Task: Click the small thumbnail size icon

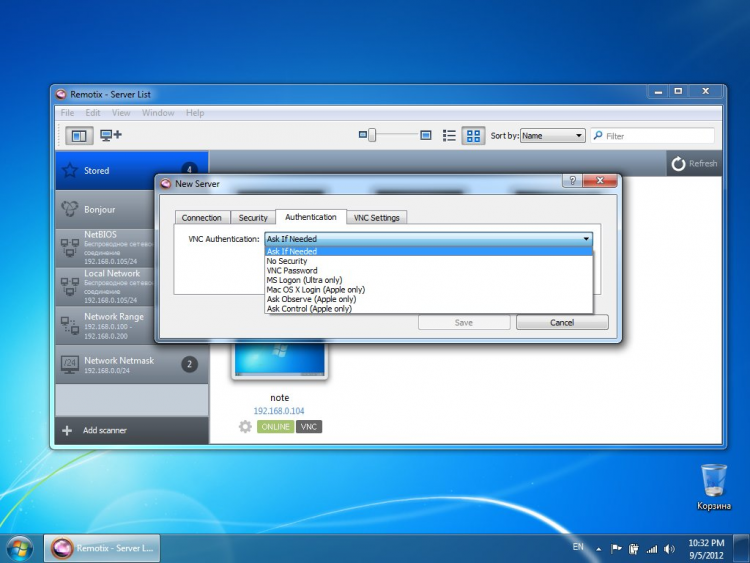Action: pyautogui.click(x=363, y=135)
